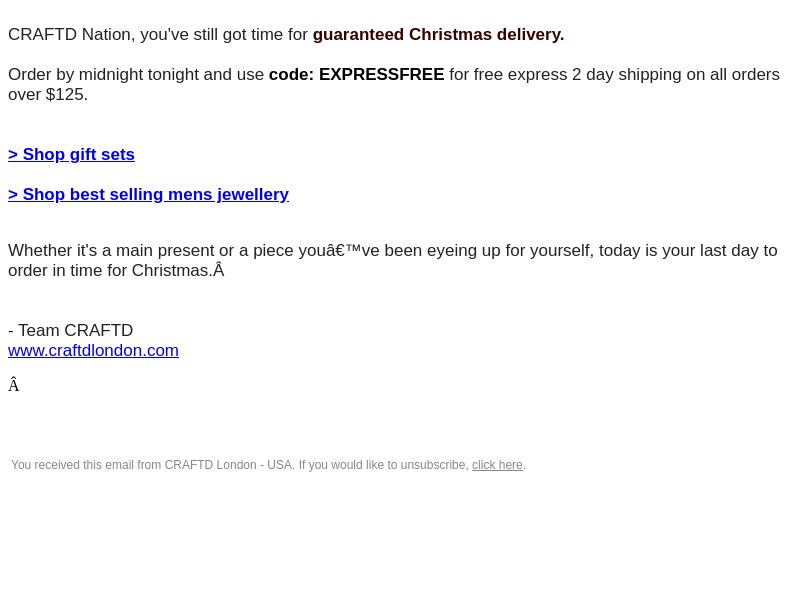The width and height of the screenshot is (800, 600).
Task: Click the word 'jewellery' in the second link
Action: tap(253, 194)
